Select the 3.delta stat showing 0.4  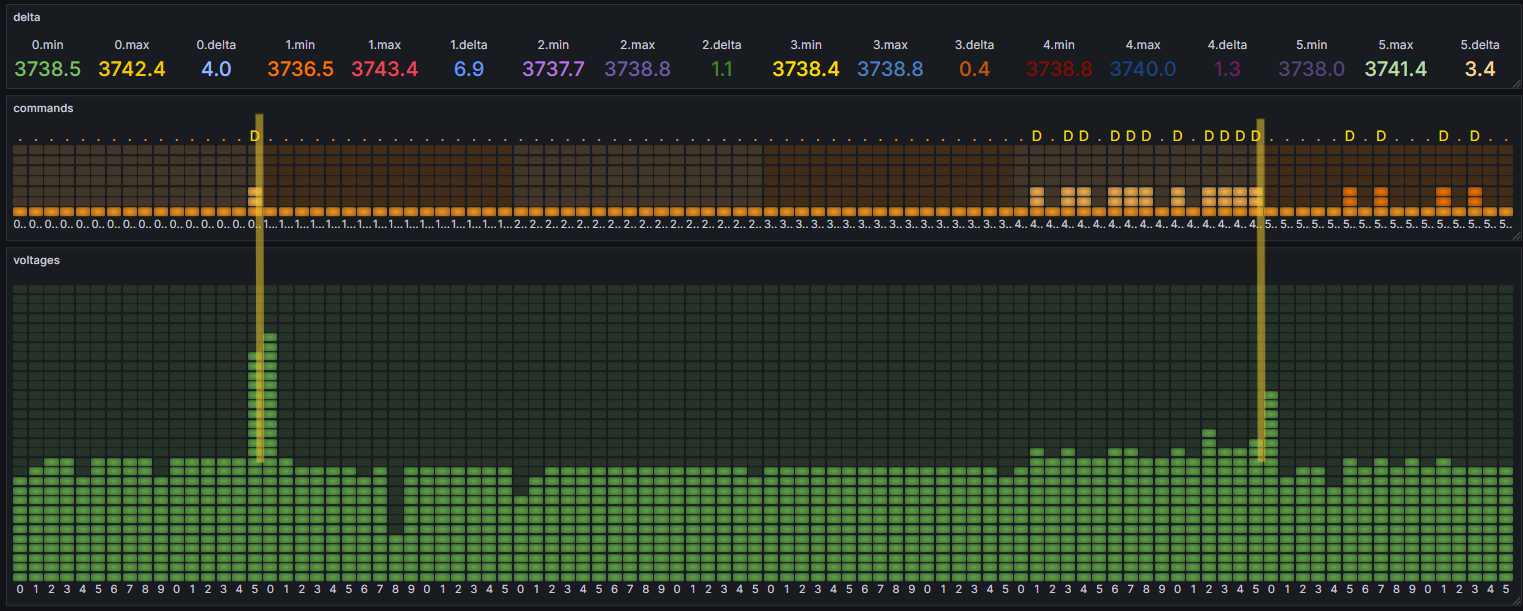pos(974,69)
